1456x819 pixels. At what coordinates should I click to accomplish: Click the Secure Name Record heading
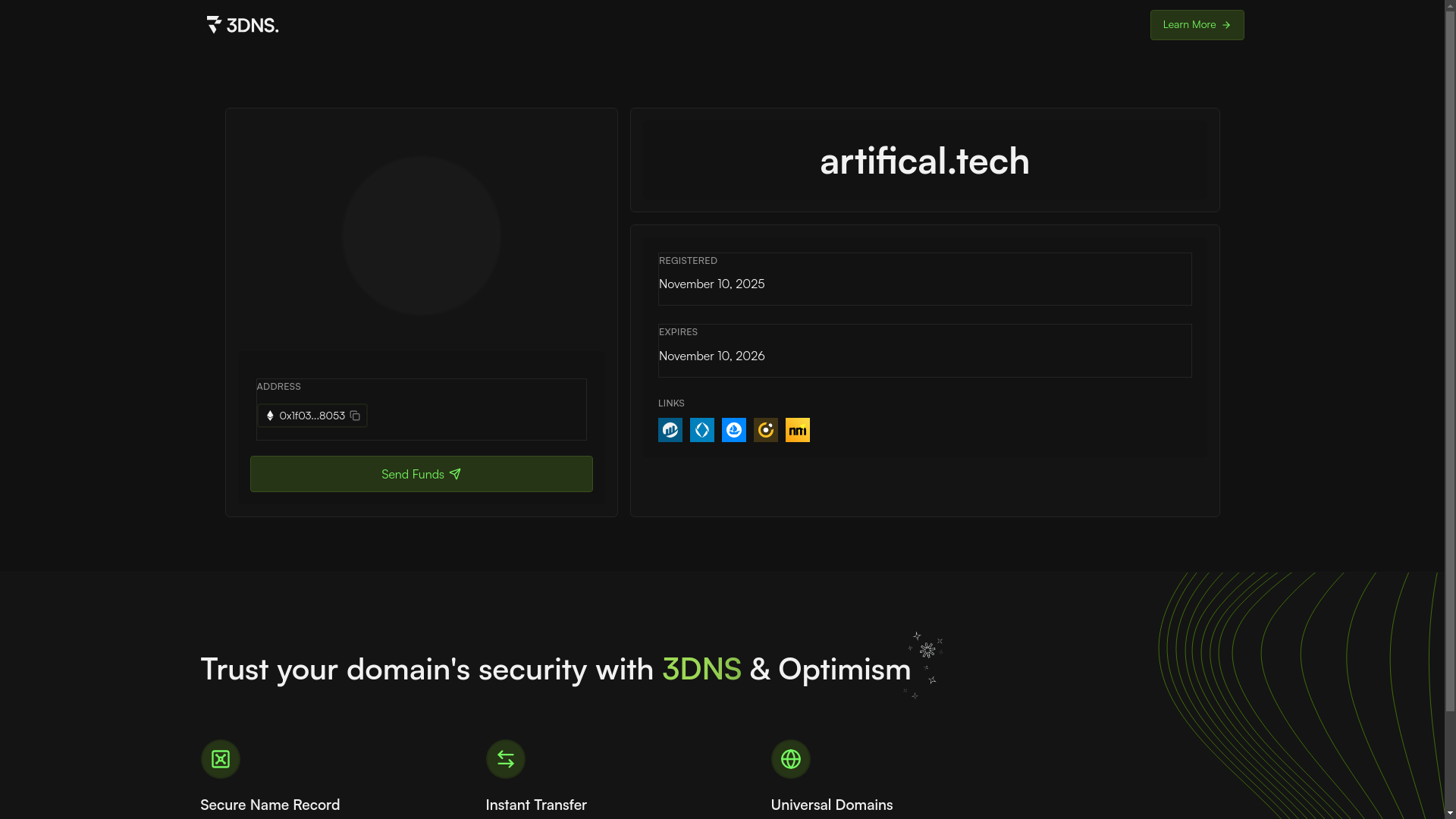pyautogui.click(x=270, y=805)
